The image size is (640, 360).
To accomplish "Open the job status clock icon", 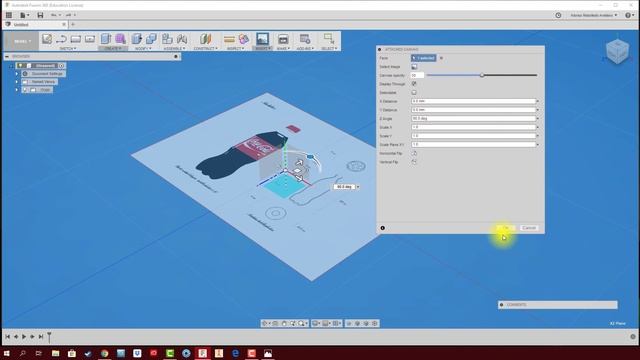I will click(558, 15).
